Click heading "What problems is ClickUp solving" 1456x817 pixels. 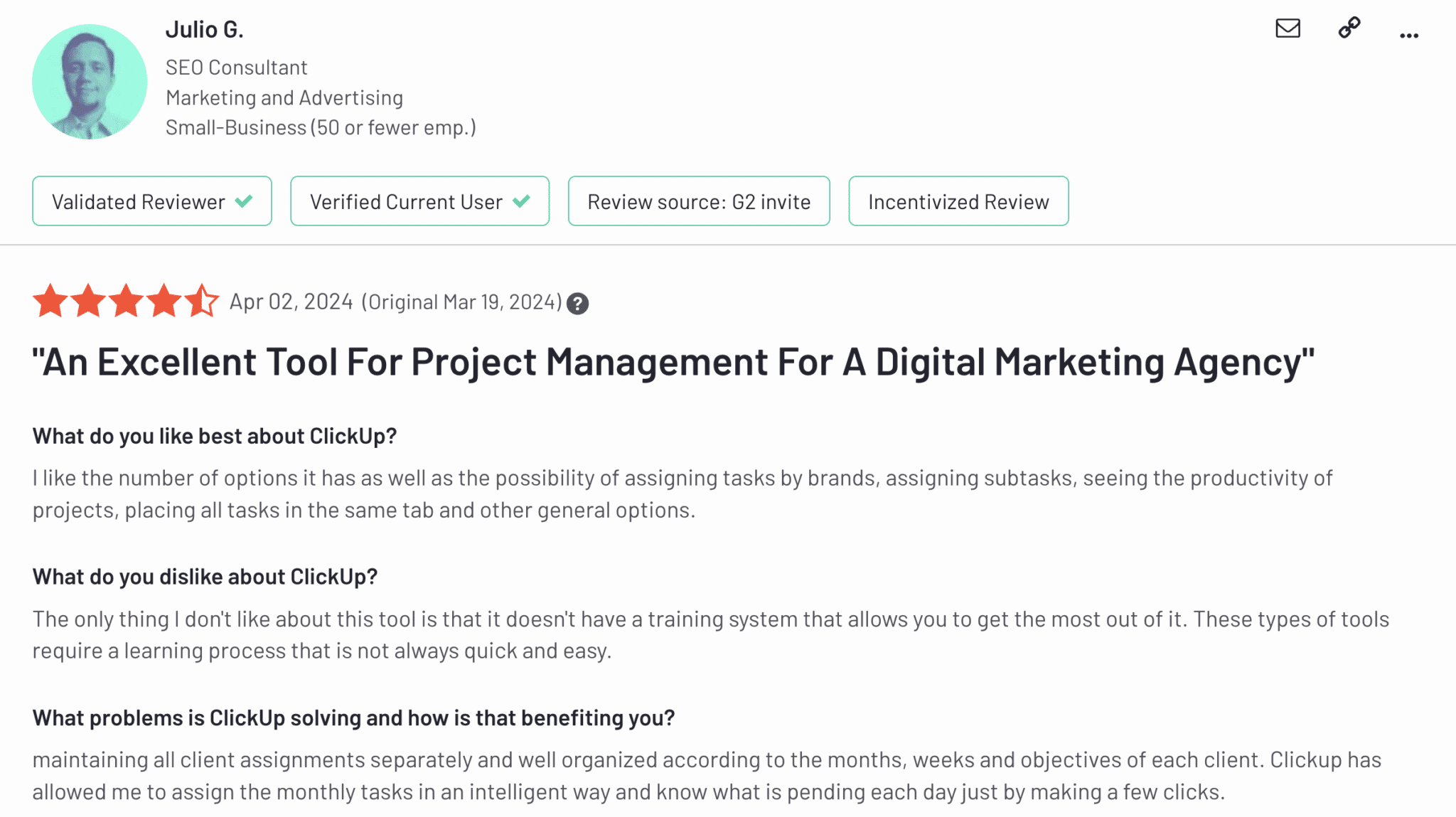coord(353,718)
